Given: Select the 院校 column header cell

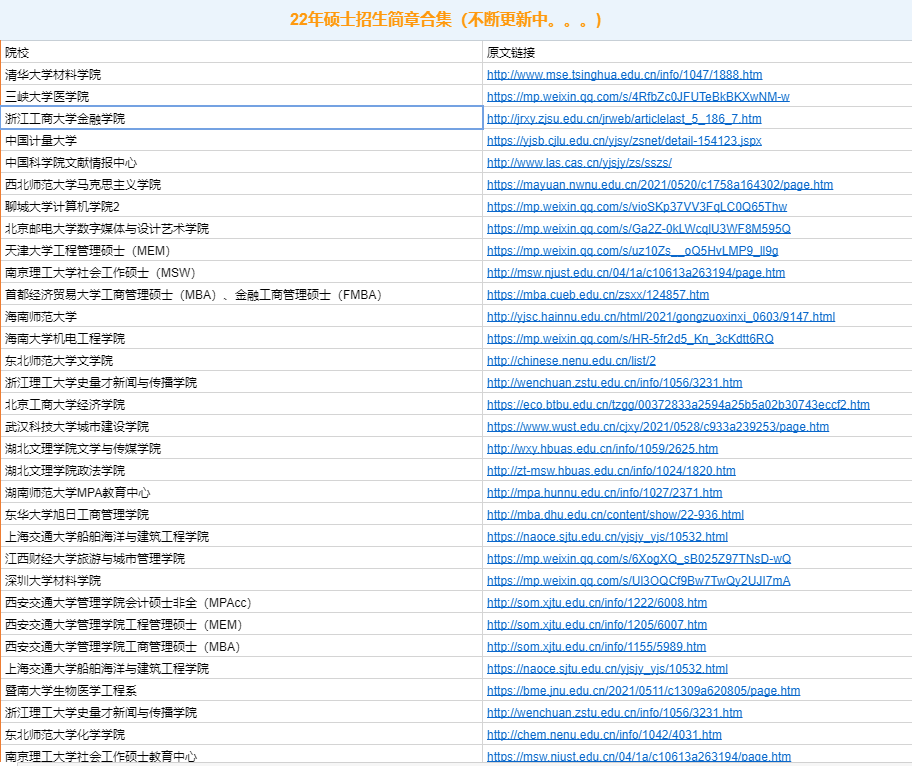Looking at the screenshot, I should pos(241,52).
